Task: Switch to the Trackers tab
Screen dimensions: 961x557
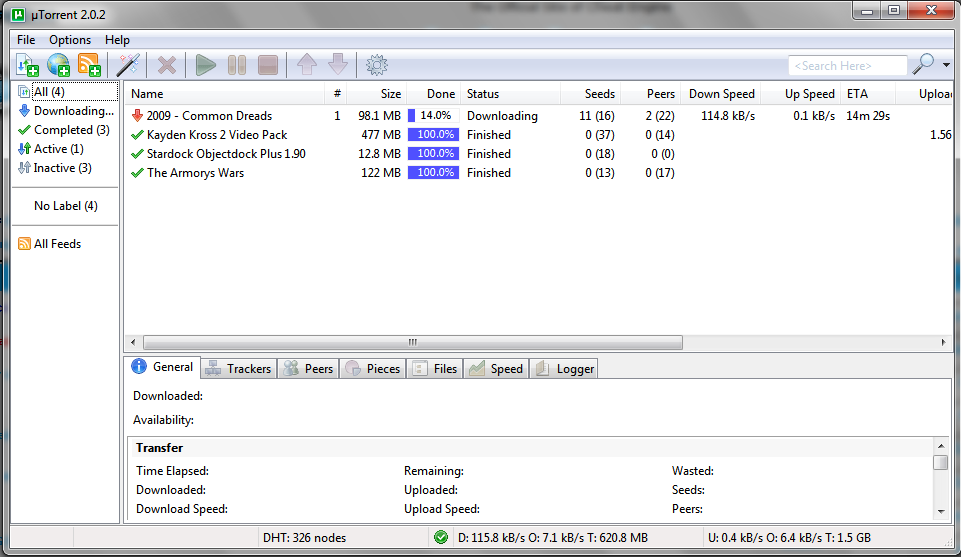Action: (x=238, y=368)
